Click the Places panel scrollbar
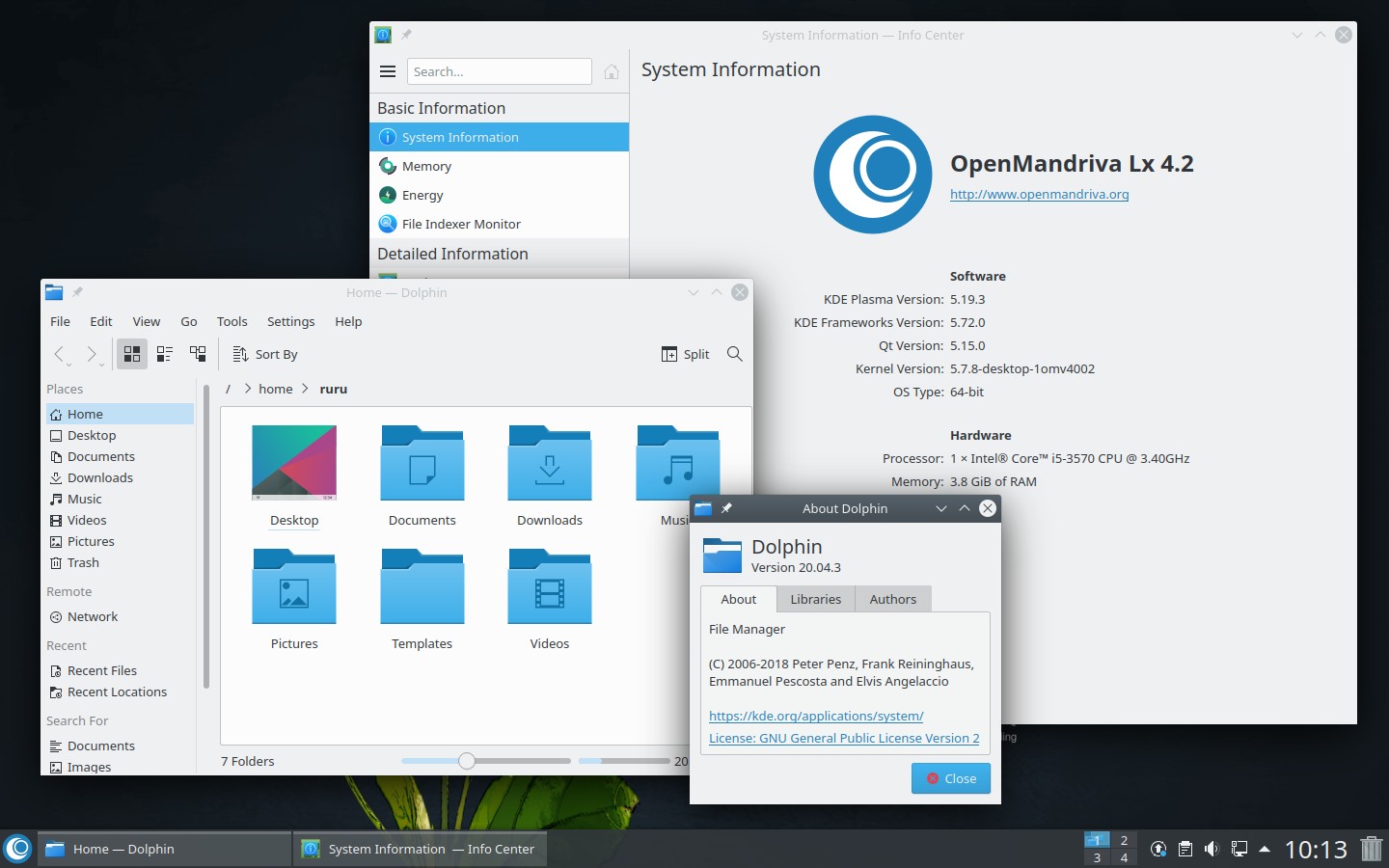Image resolution: width=1389 pixels, height=868 pixels. coord(206,536)
